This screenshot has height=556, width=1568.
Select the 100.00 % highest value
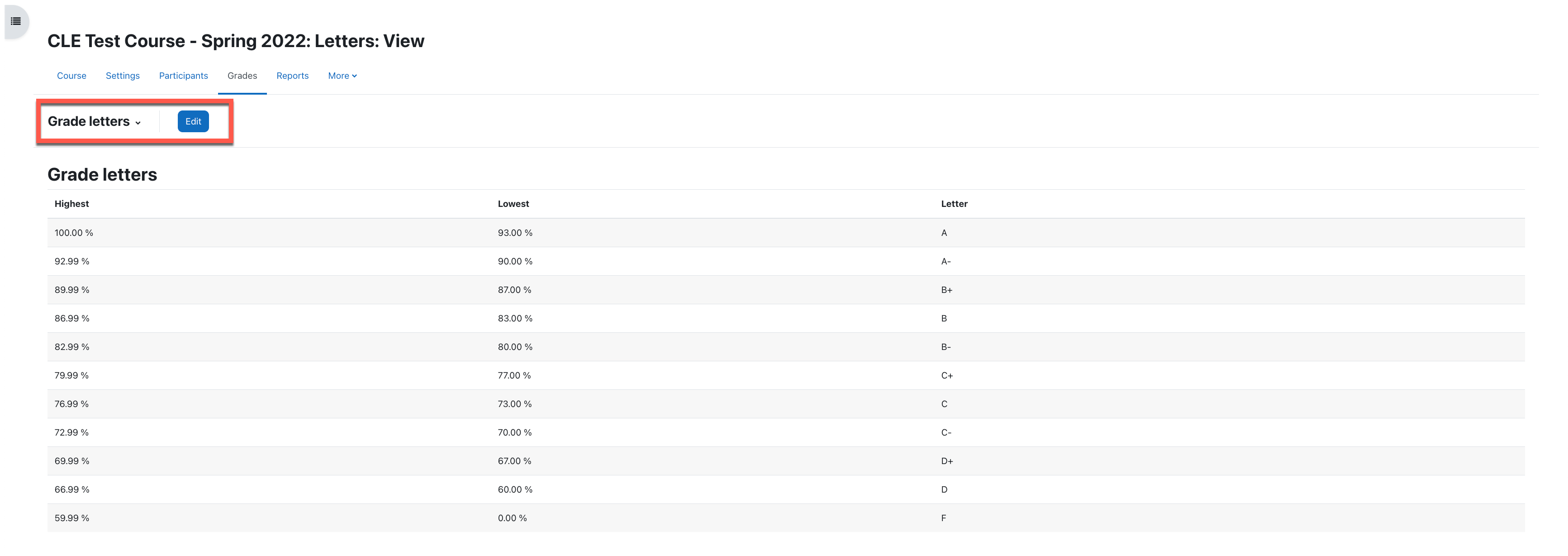point(74,233)
